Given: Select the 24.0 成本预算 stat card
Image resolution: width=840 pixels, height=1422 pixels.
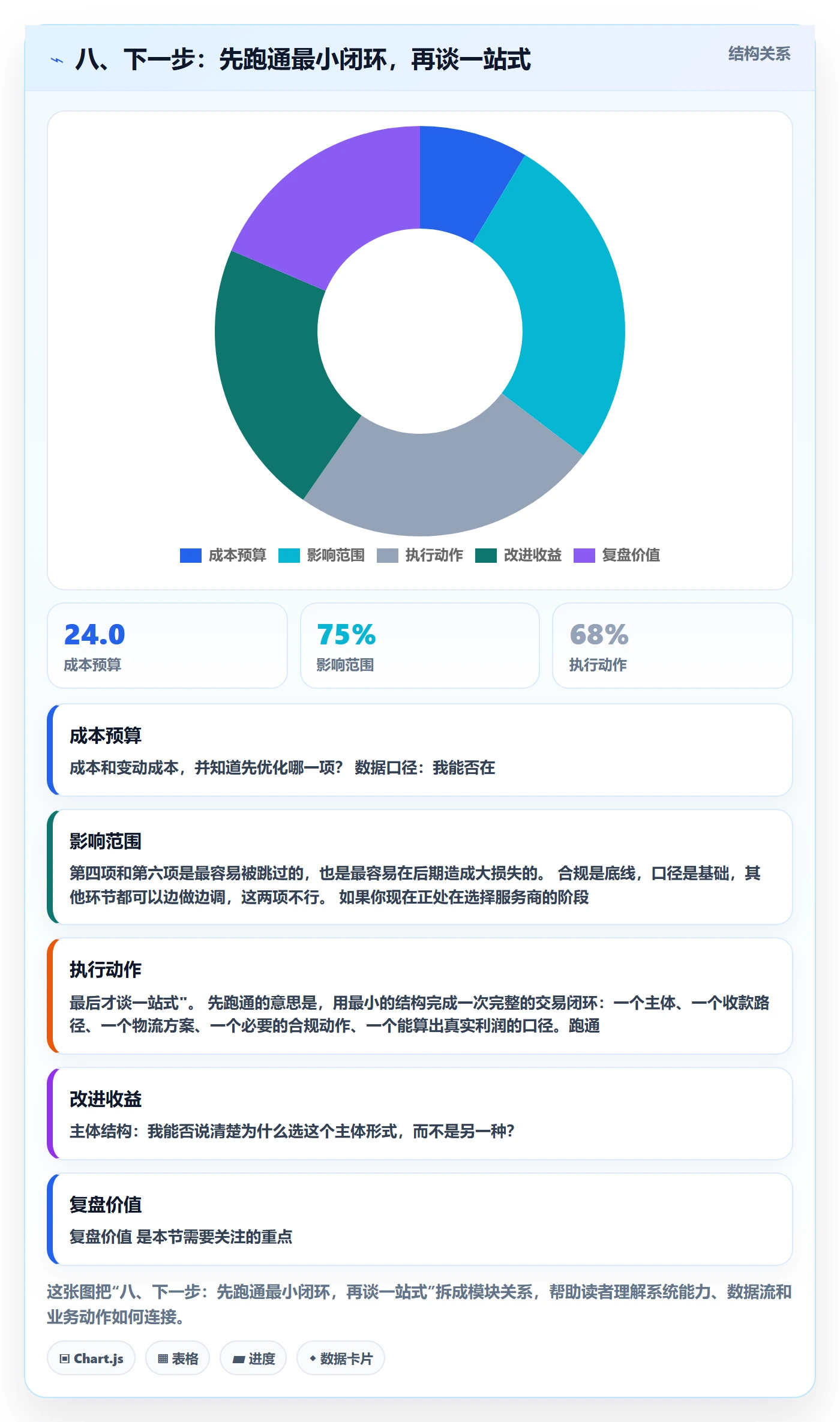Looking at the screenshot, I should [167, 646].
